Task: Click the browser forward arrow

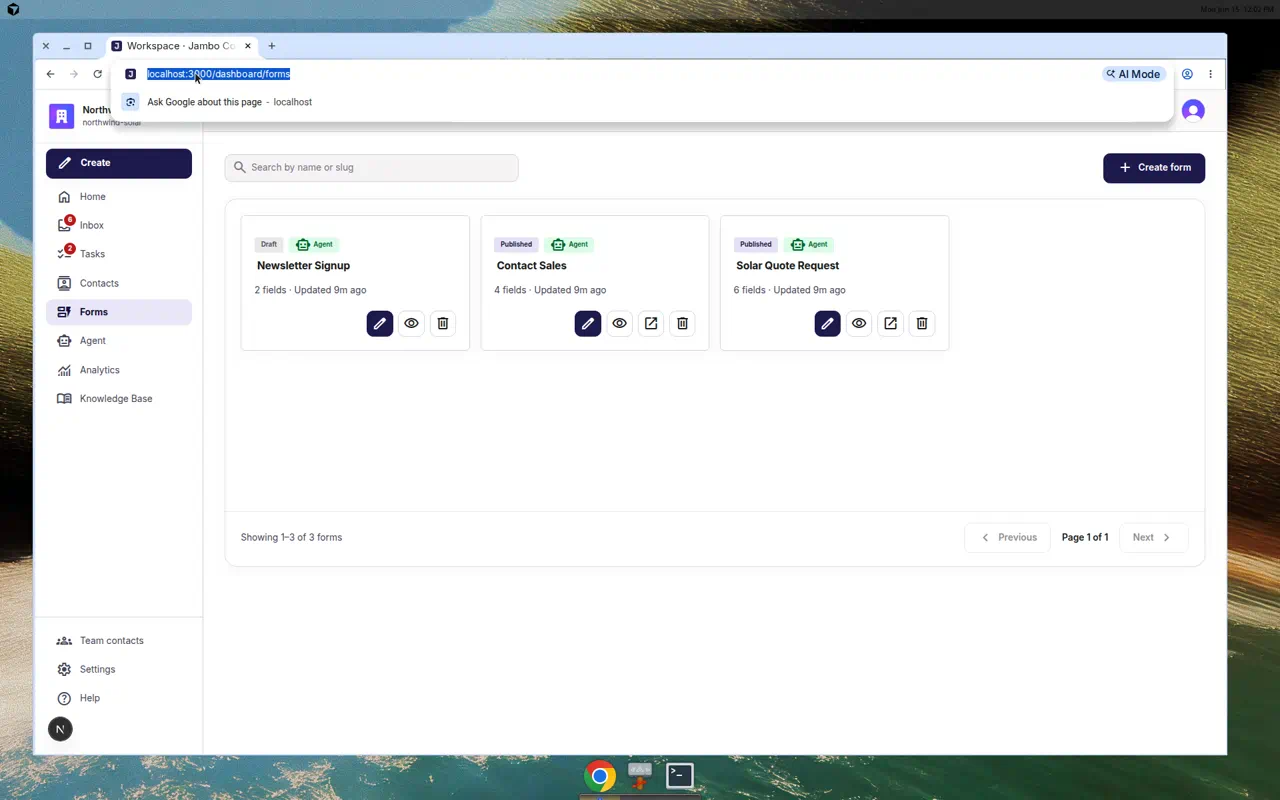Action: pyautogui.click(x=74, y=74)
